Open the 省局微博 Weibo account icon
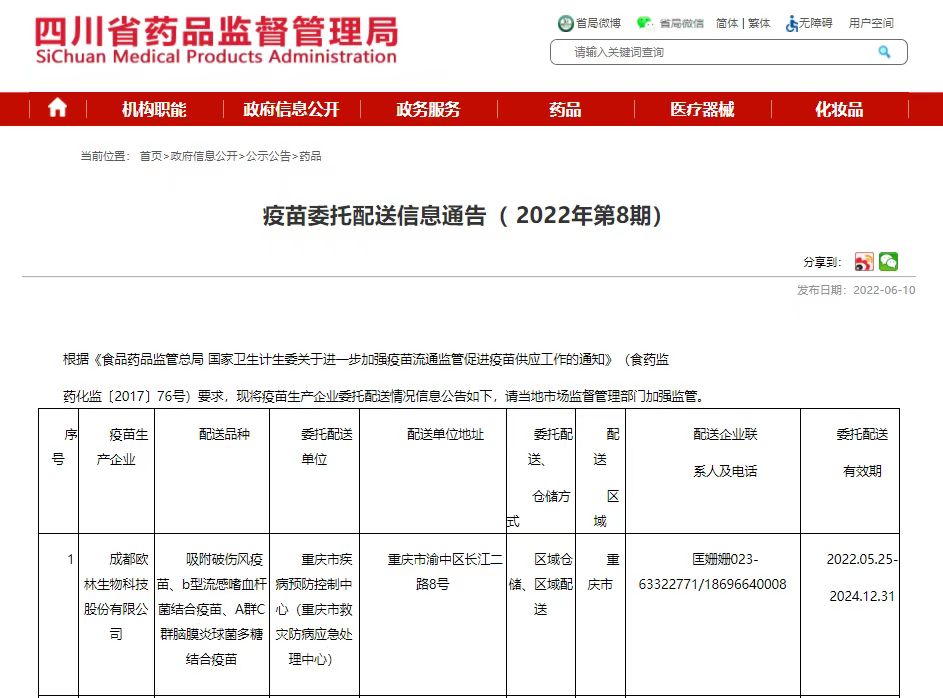 click(x=567, y=22)
